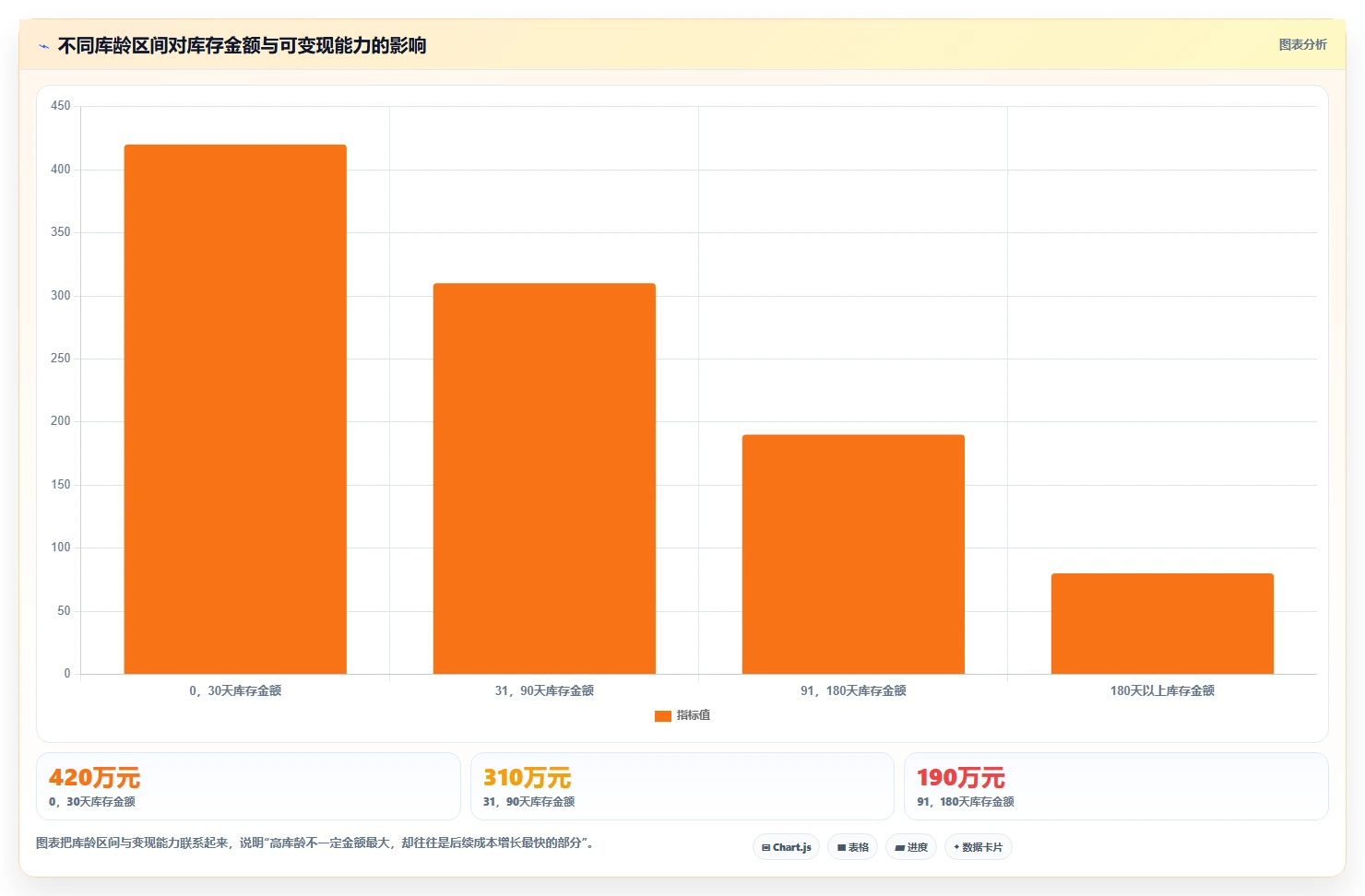Click the 31，90天库存金额 bar
Viewport: 1365px width, 896px height.
pyautogui.click(x=544, y=478)
